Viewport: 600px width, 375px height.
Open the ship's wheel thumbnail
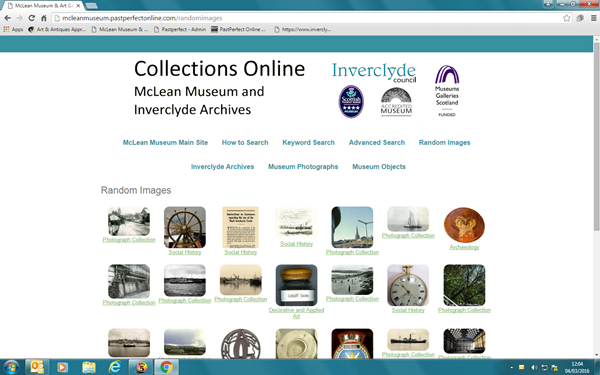185,227
